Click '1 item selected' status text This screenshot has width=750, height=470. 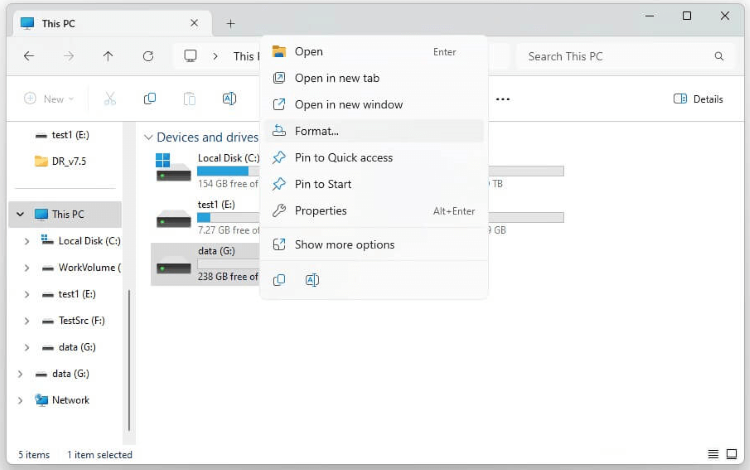click(99, 455)
